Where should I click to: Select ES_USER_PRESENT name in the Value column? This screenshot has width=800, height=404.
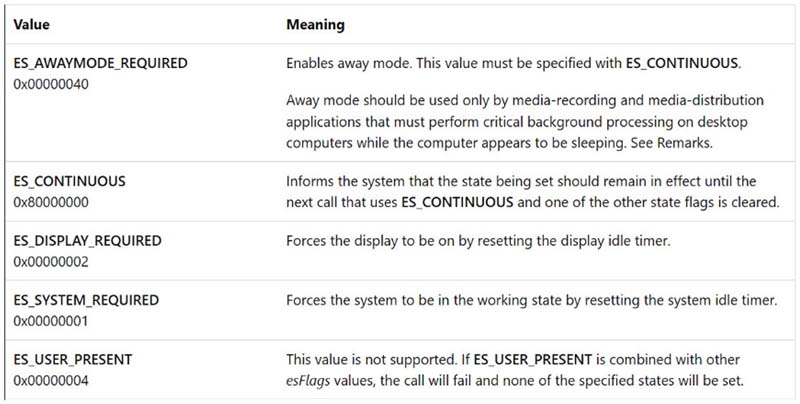click(73, 358)
